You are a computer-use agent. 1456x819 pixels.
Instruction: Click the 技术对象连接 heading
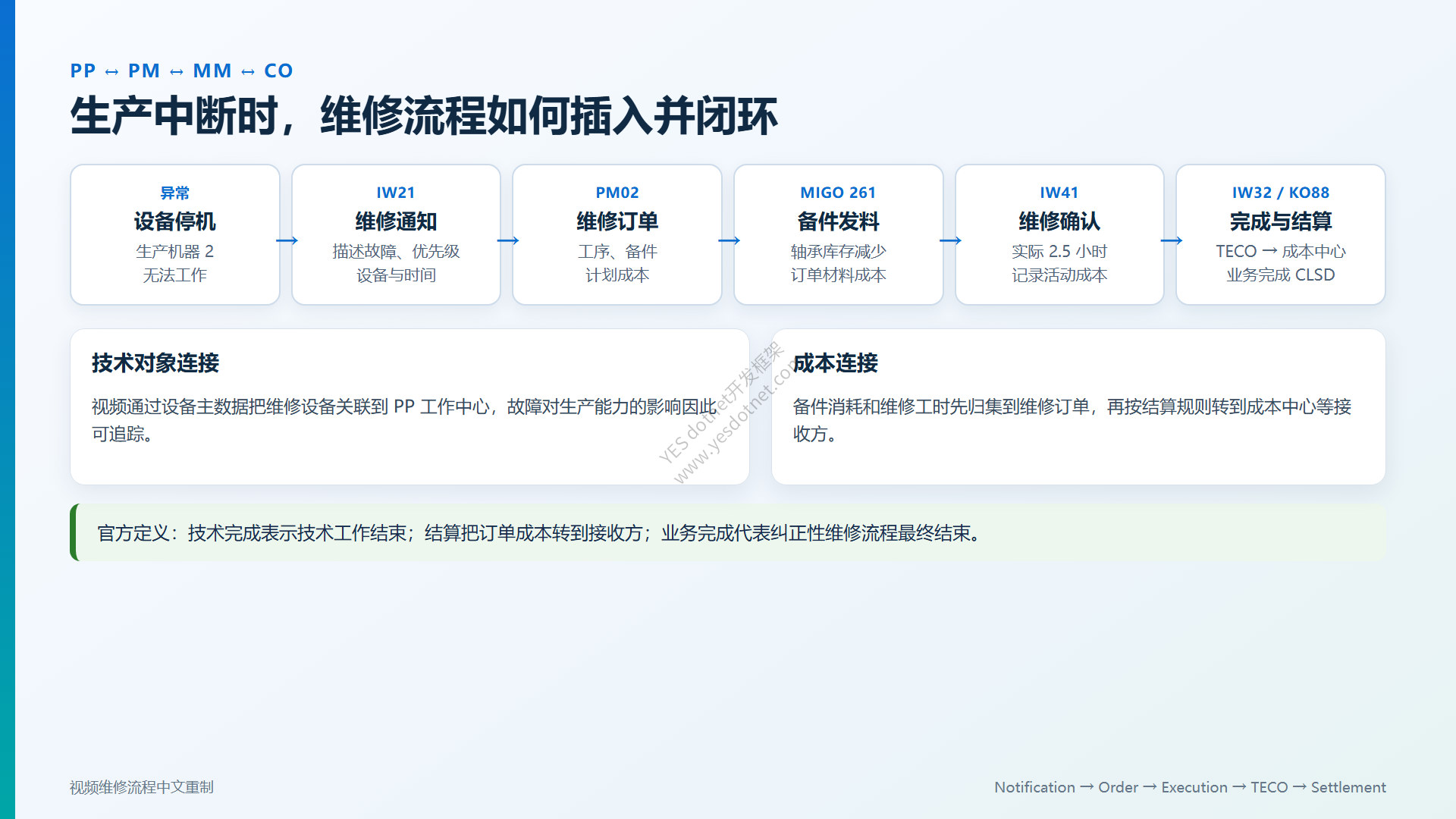pos(155,363)
